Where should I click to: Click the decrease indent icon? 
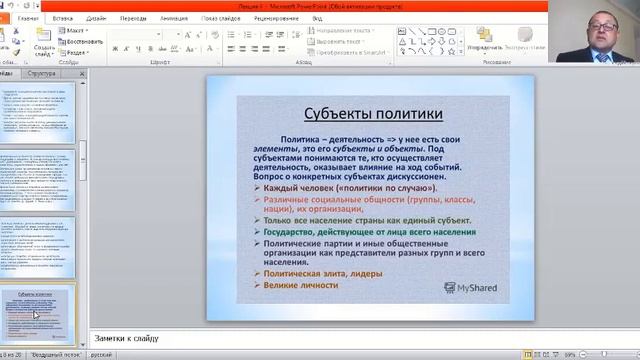(x=269, y=35)
